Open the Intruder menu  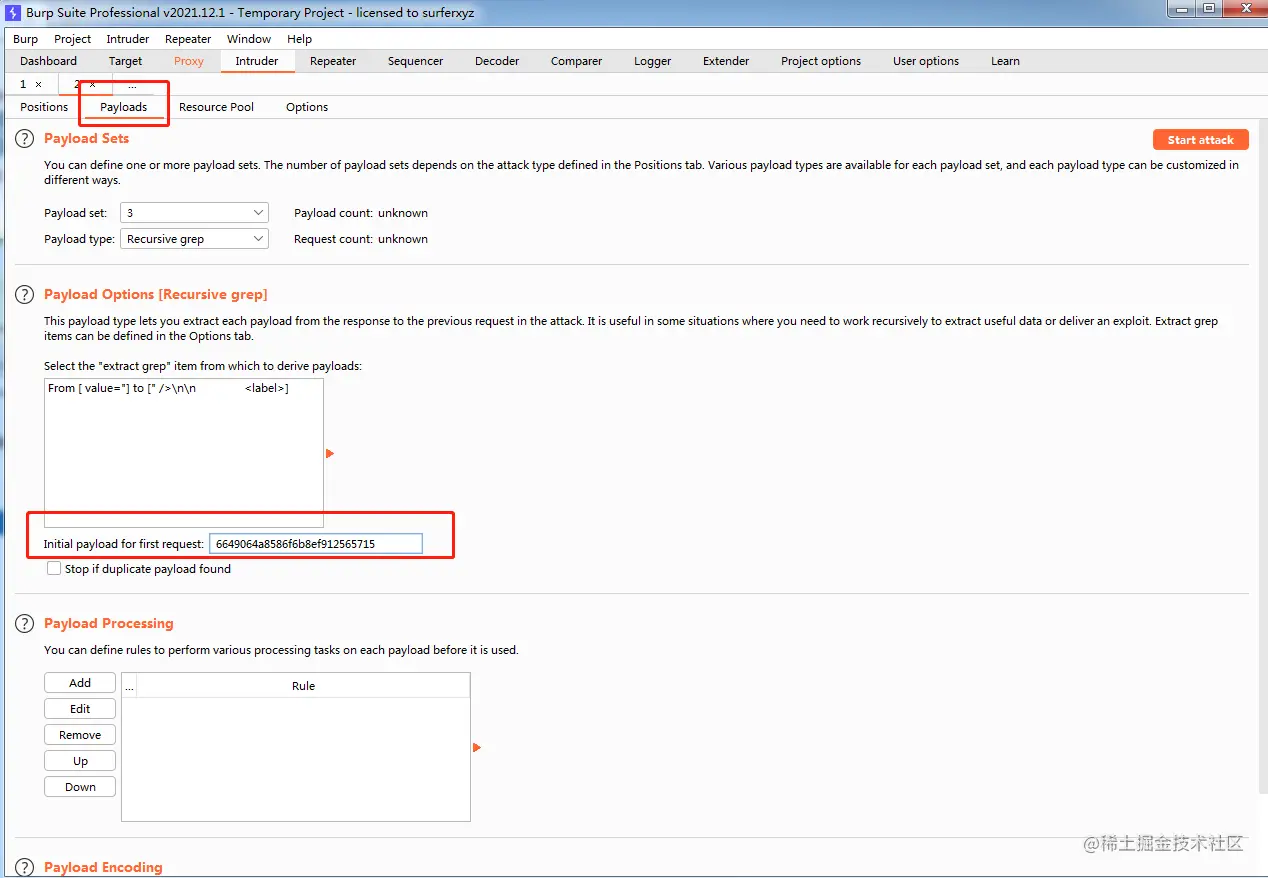128,39
